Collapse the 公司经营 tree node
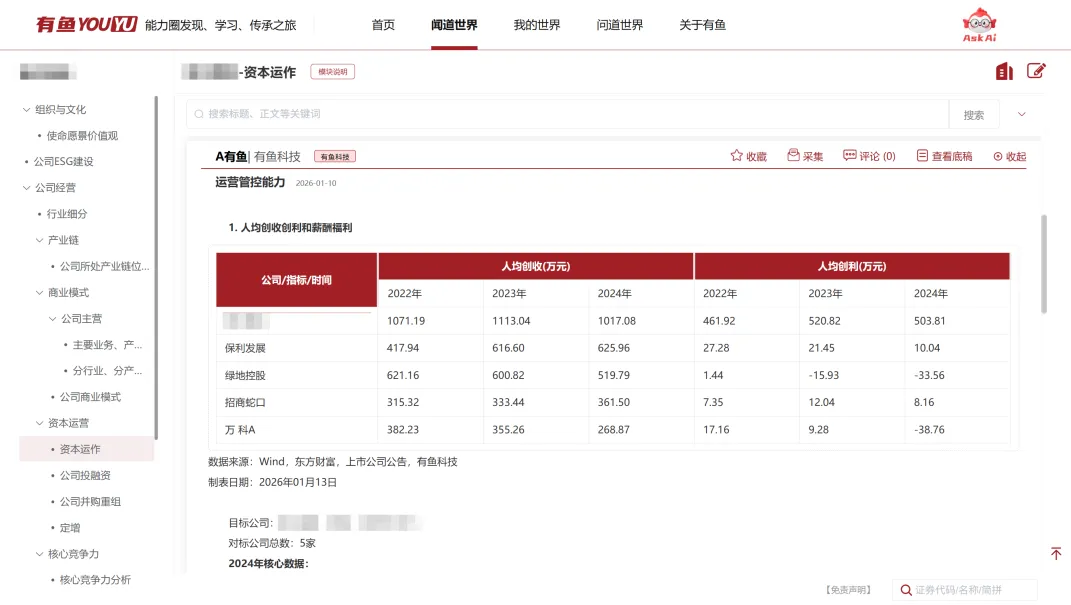1071x605 pixels. [26, 188]
